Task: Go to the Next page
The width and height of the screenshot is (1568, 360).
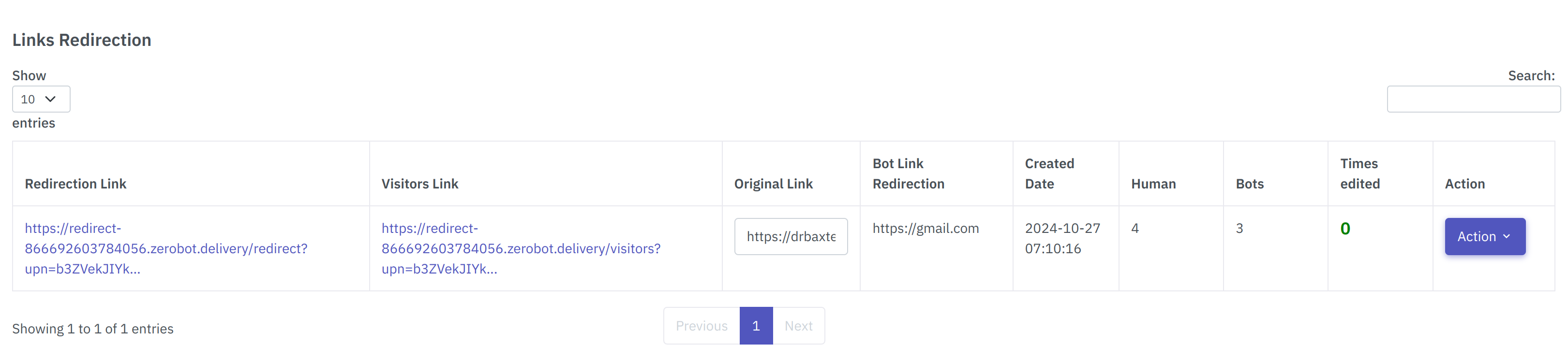Action: [799, 325]
